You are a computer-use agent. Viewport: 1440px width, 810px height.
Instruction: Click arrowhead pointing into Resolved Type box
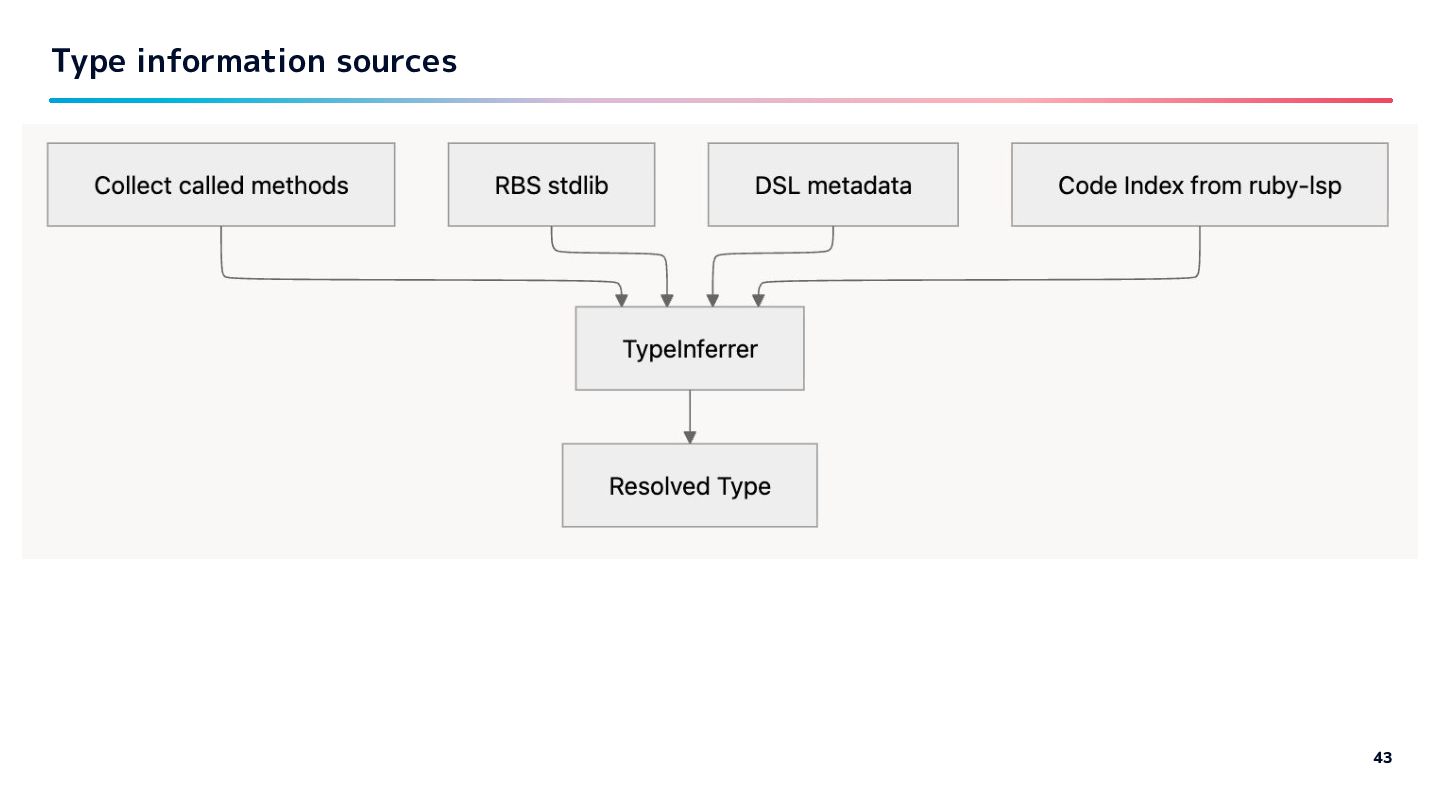point(690,436)
